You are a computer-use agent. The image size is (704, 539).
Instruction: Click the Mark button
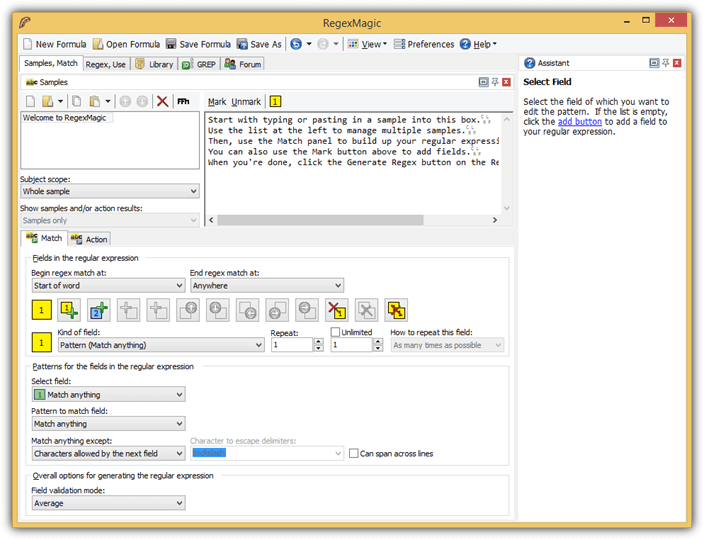pyautogui.click(x=217, y=102)
